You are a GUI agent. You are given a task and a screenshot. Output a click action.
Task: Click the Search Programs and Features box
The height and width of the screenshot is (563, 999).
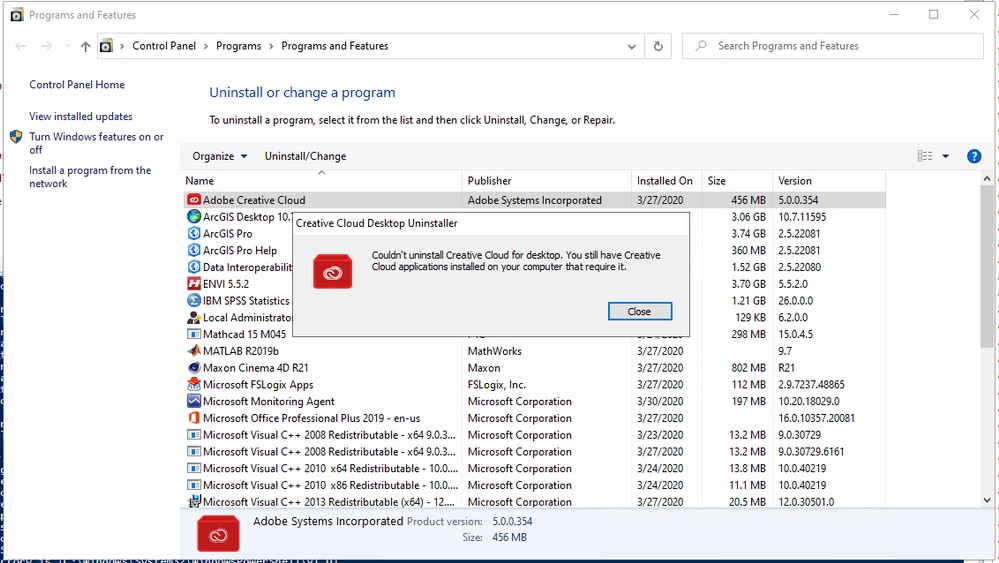832,46
